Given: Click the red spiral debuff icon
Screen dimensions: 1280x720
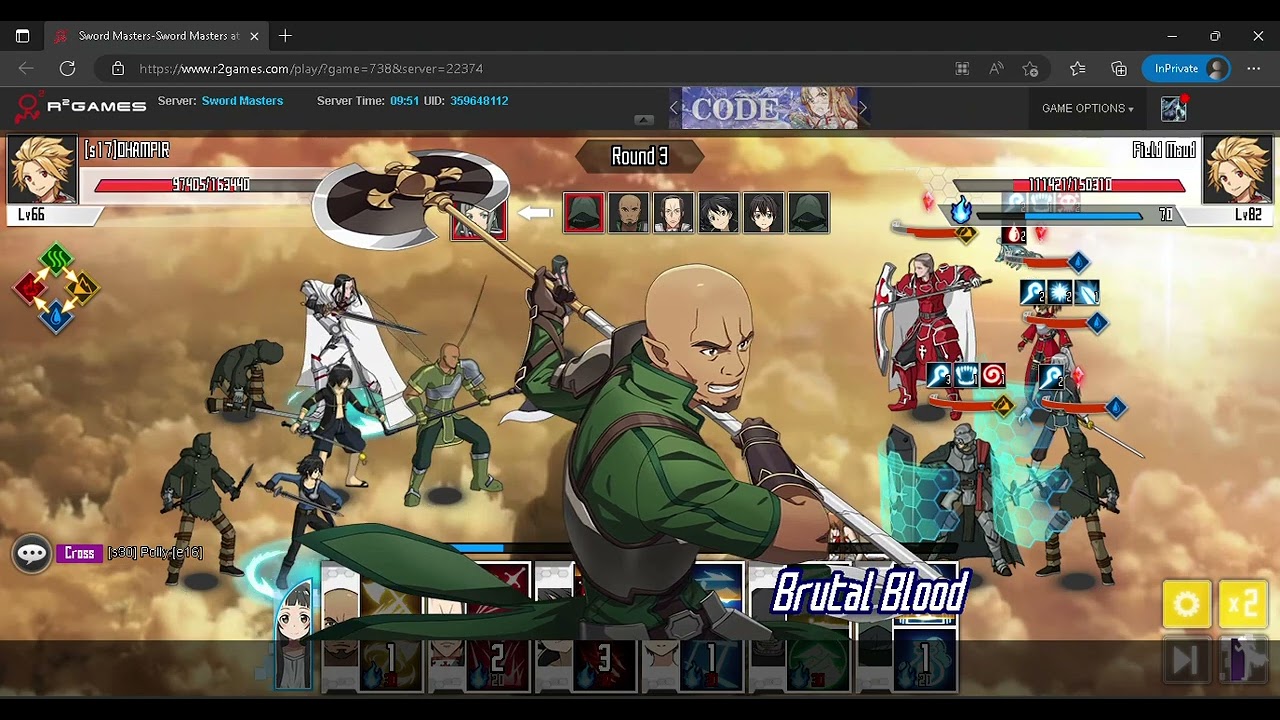Looking at the screenshot, I should pyautogui.click(x=993, y=376).
